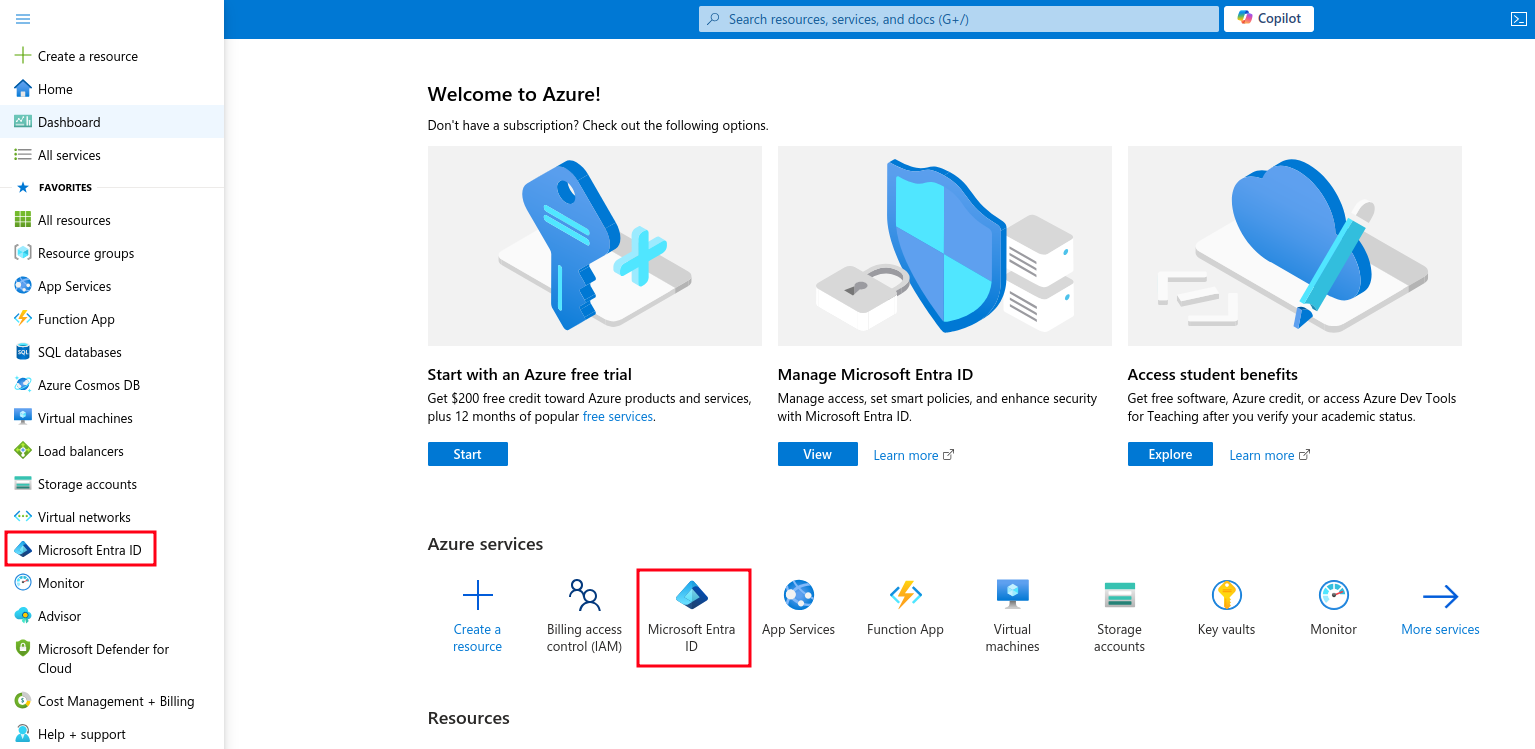Open Home label in the sidebar menu
This screenshot has height=749, width=1535.
(x=55, y=89)
